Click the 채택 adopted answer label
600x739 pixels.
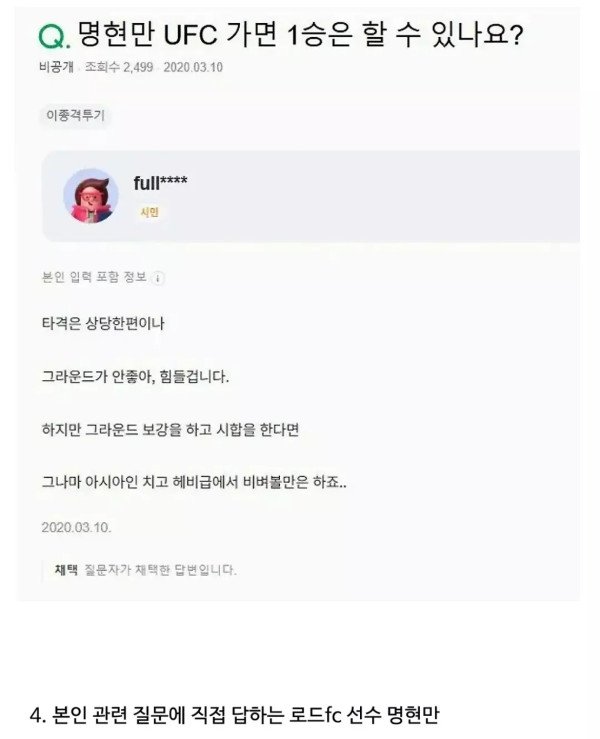click(x=66, y=570)
